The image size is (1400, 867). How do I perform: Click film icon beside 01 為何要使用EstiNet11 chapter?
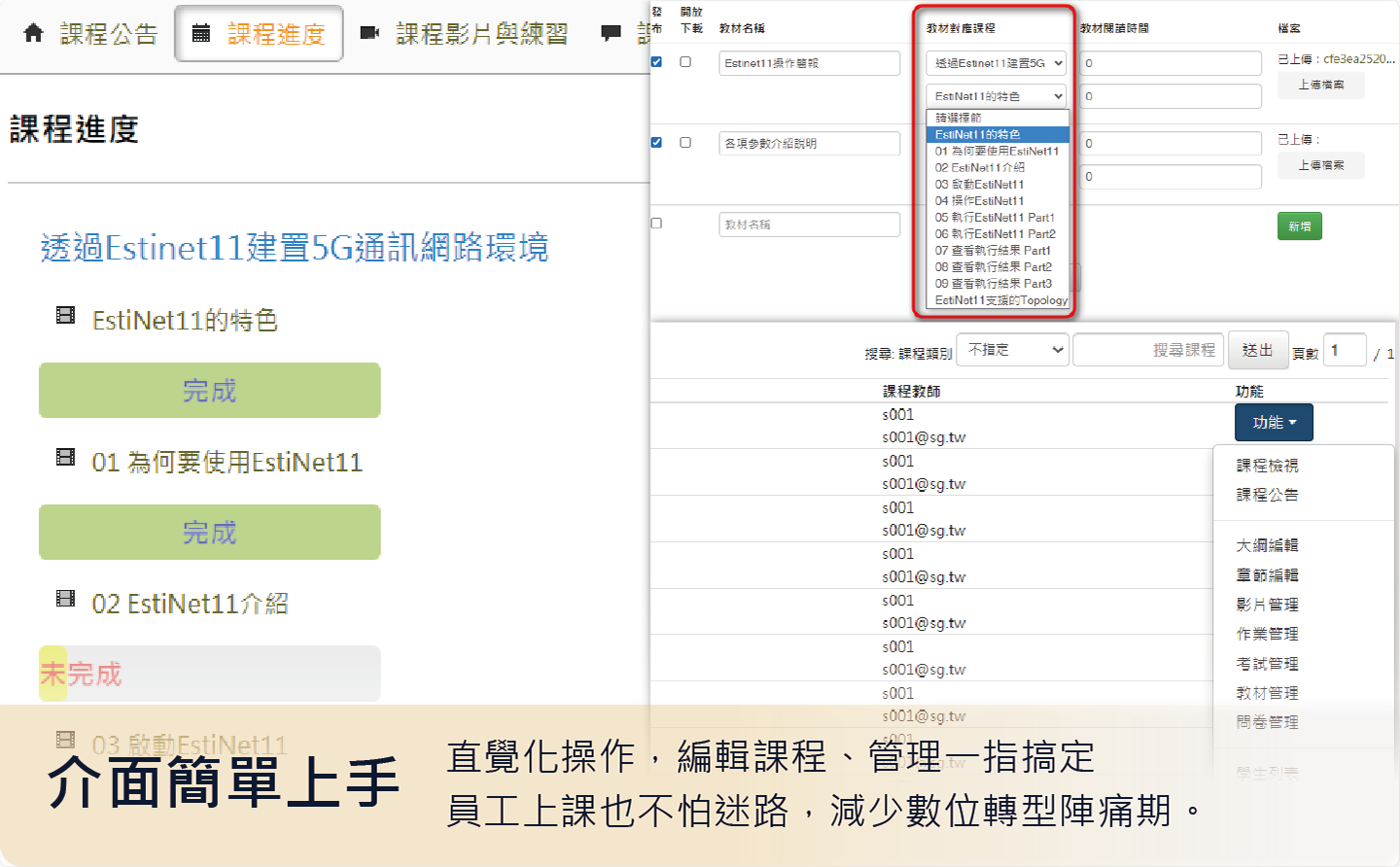66,457
